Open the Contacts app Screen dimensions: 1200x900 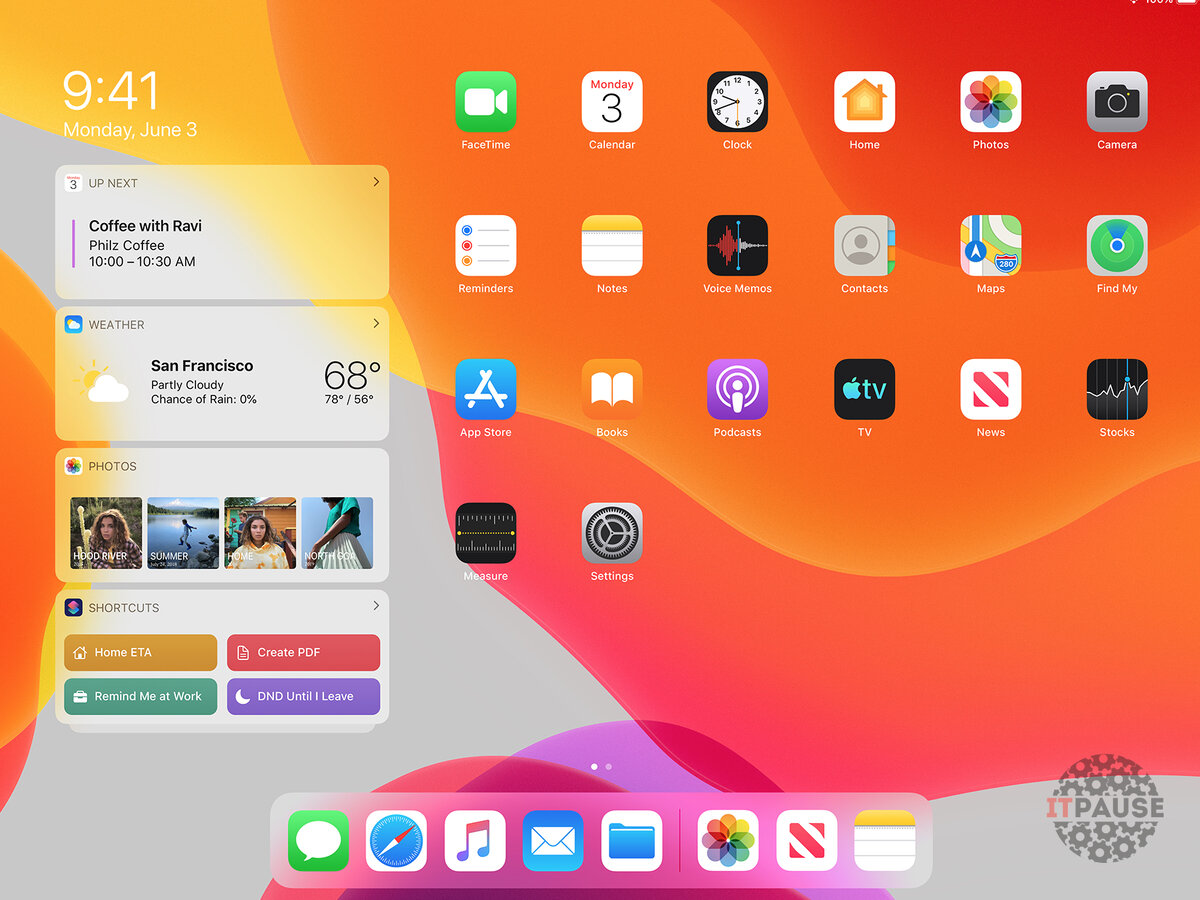(864, 246)
